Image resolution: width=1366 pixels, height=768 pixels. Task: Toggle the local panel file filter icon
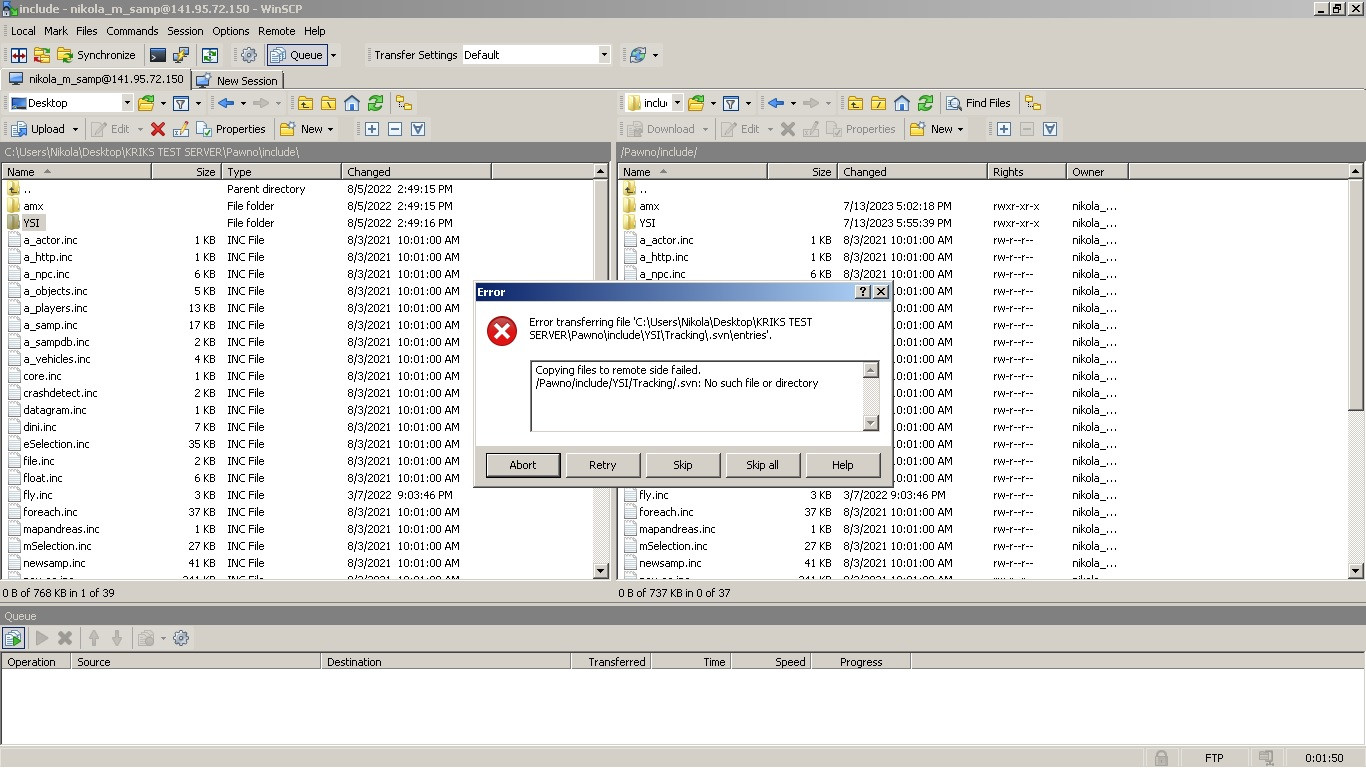tap(181, 103)
